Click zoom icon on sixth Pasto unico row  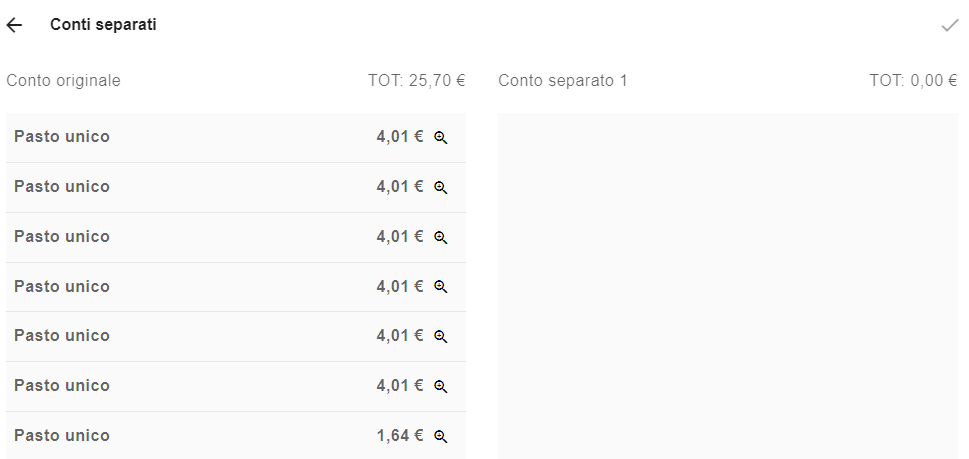click(x=440, y=387)
